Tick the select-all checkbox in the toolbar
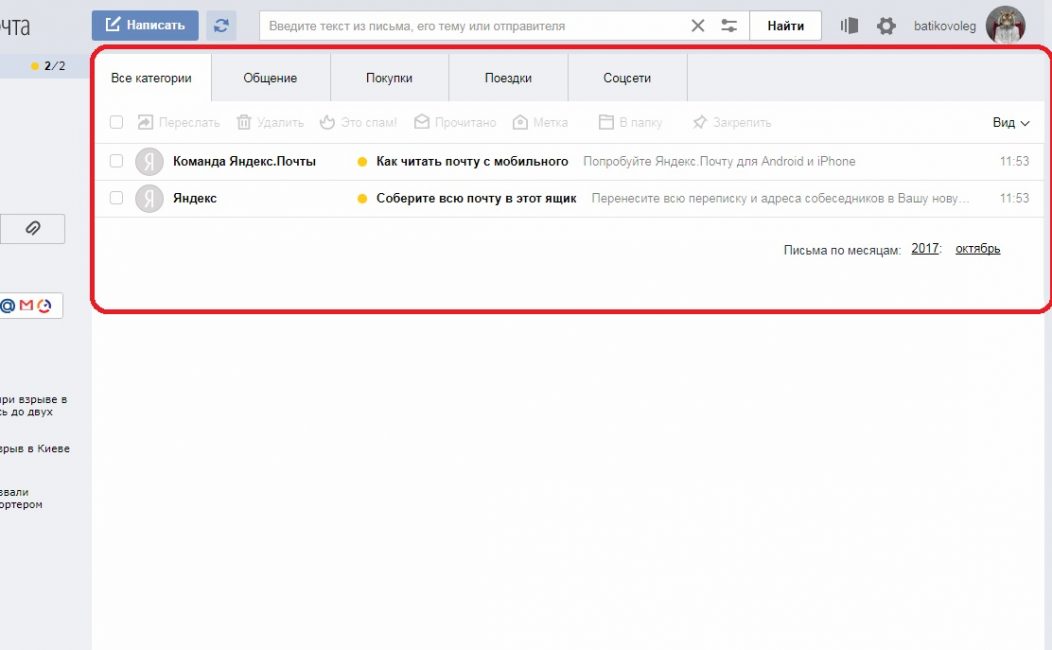The width and height of the screenshot is (1052, 650). (116, 122)
